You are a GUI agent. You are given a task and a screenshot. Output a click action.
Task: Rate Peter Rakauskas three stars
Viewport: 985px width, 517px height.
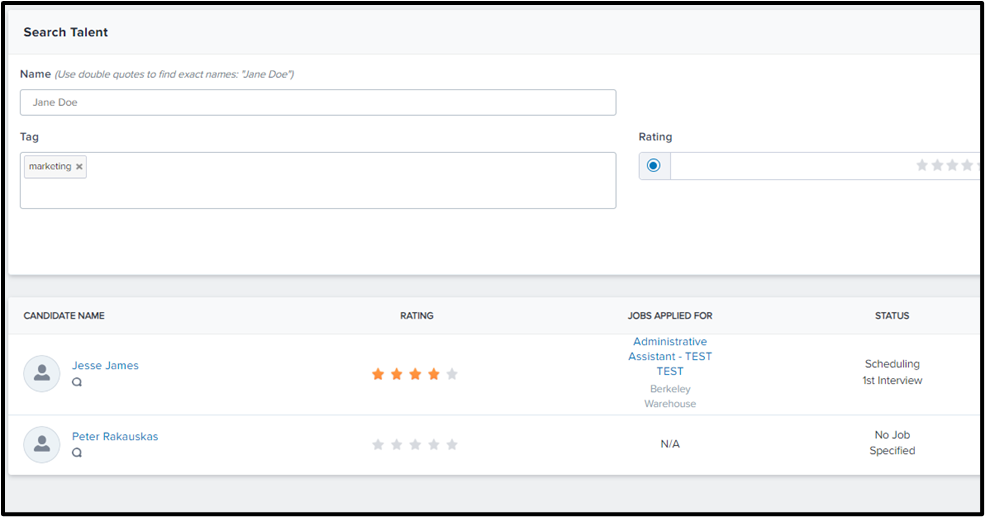(x=415, y=444)
